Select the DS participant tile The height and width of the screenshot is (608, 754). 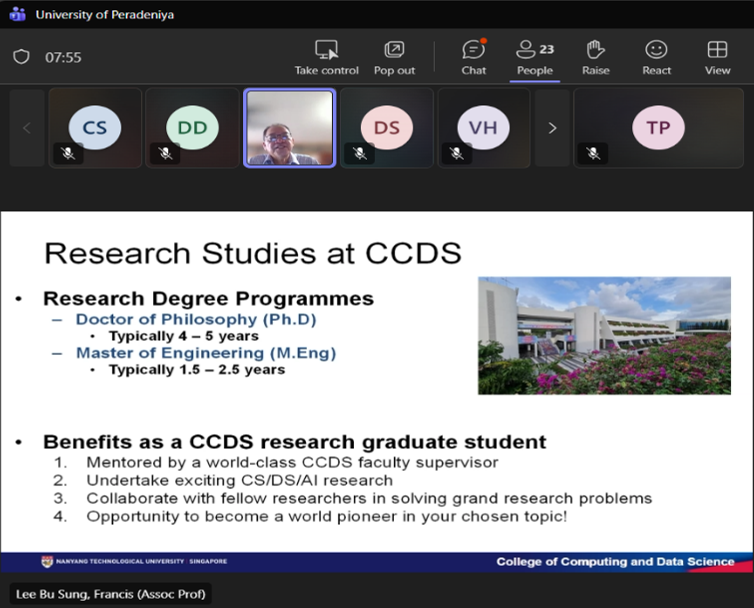click(386, 128)
